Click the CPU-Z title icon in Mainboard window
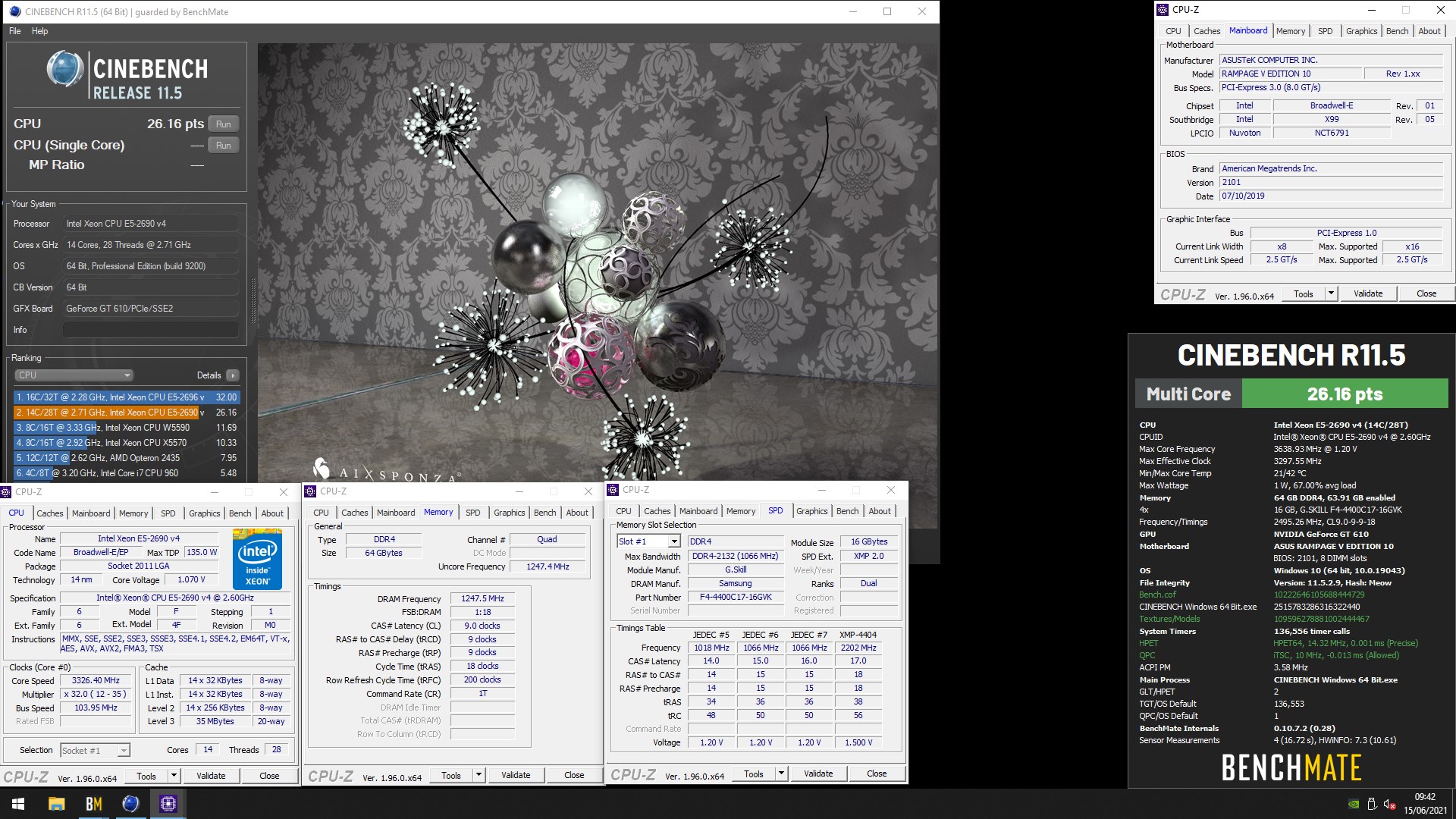1456x819 pixels. point(1163,10)
